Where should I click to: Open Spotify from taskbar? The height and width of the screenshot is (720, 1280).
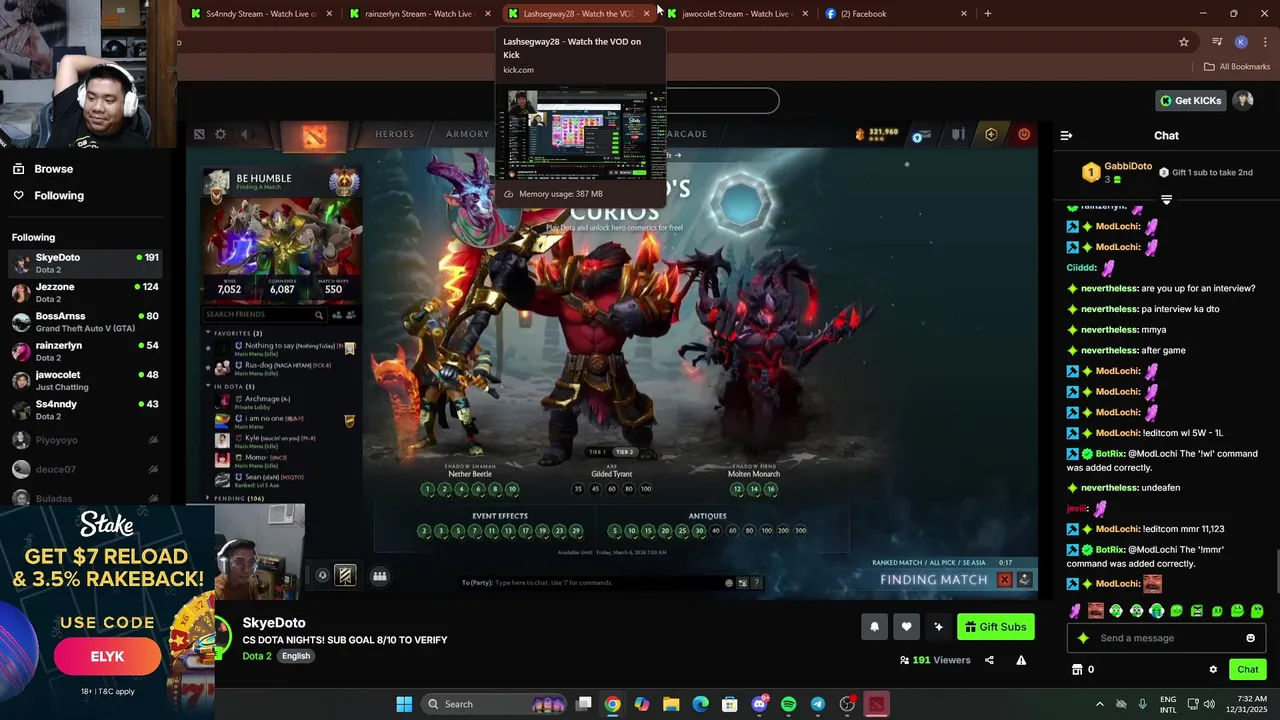coord(788,704)
